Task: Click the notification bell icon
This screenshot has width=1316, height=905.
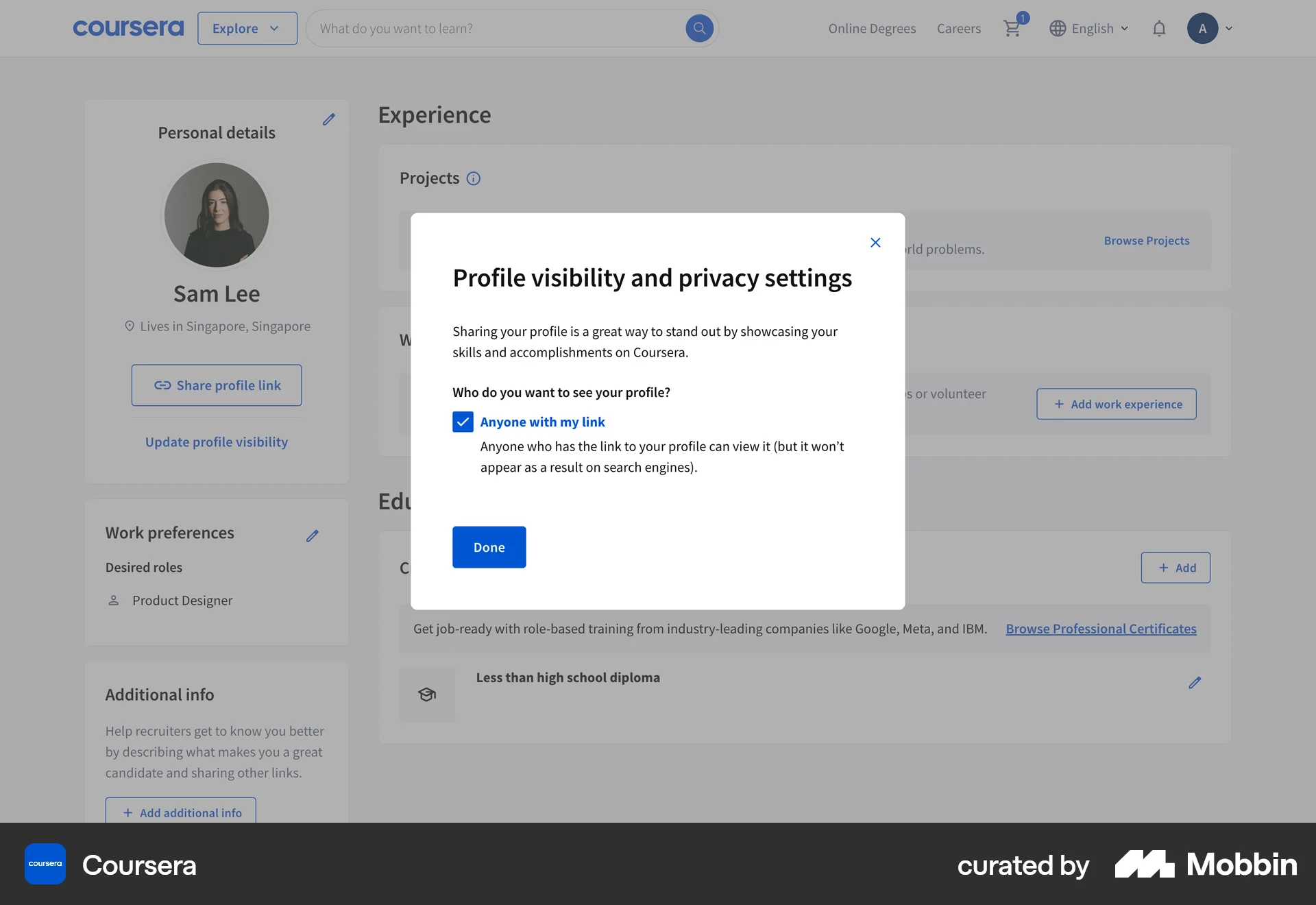Action: pos(1159,28)
